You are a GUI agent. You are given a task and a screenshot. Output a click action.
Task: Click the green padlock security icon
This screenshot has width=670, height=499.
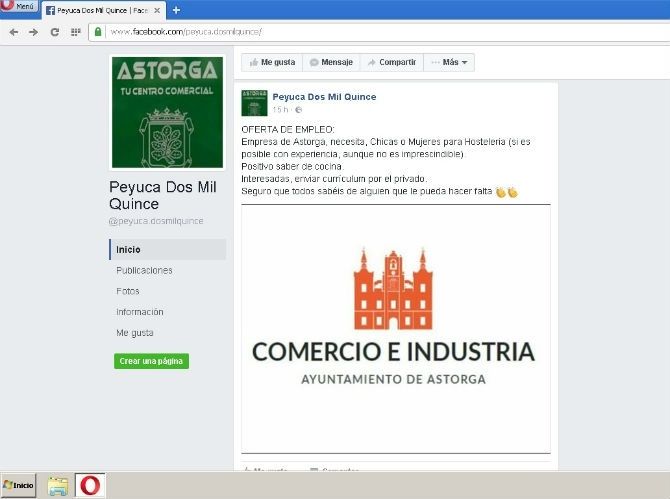98,32
